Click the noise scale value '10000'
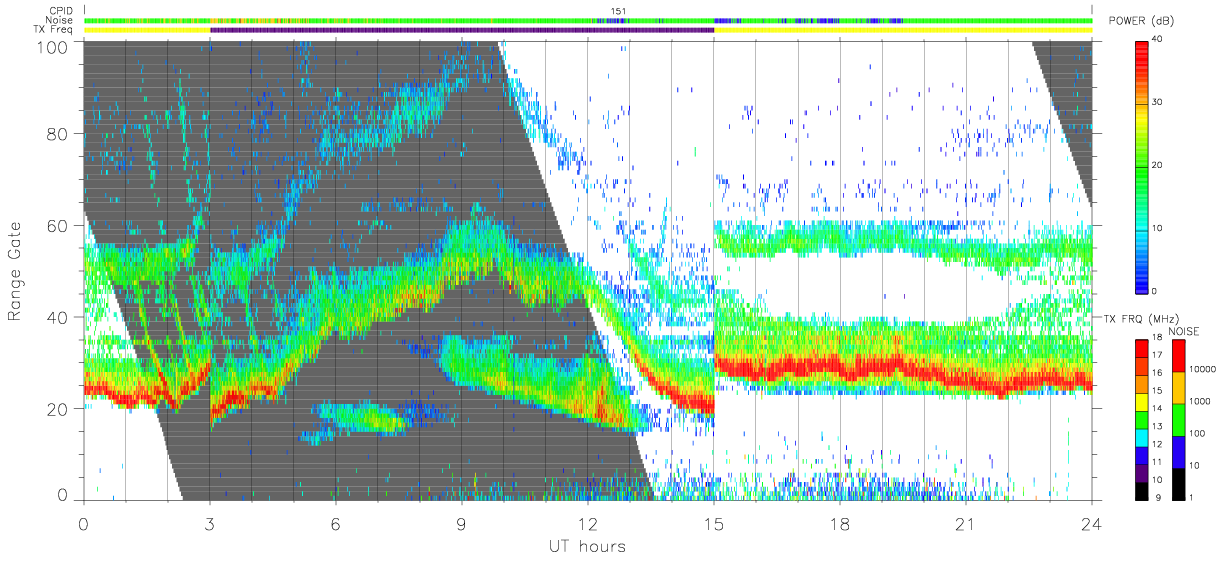 pyautogui.click(x=1204, y=369)
